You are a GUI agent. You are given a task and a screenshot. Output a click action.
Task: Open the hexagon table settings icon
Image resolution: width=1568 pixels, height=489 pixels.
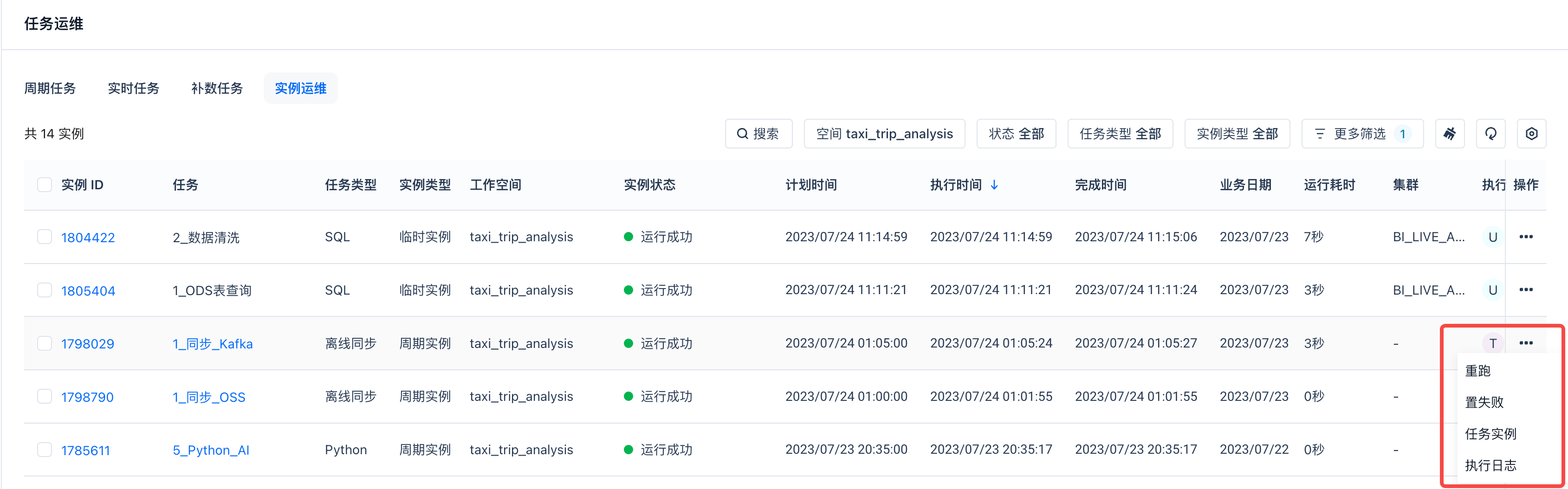[1531, 134]
